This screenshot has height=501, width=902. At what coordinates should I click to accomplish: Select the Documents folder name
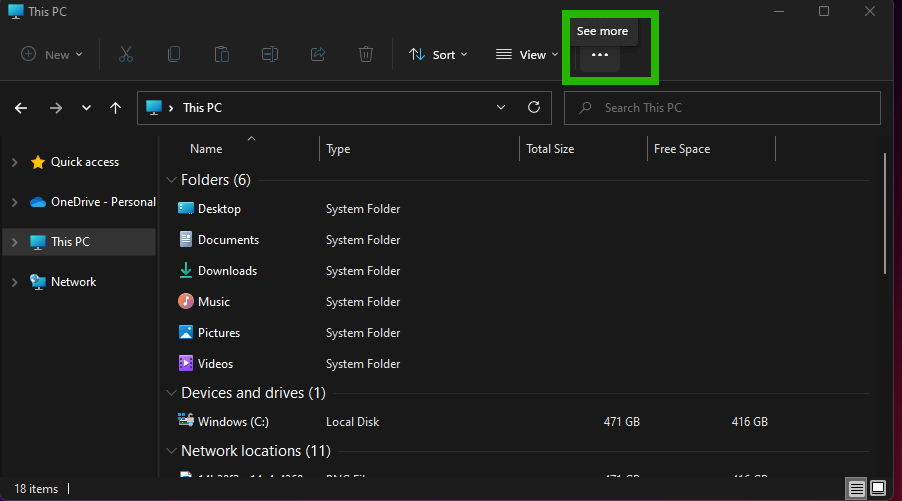tap(228, 240)
